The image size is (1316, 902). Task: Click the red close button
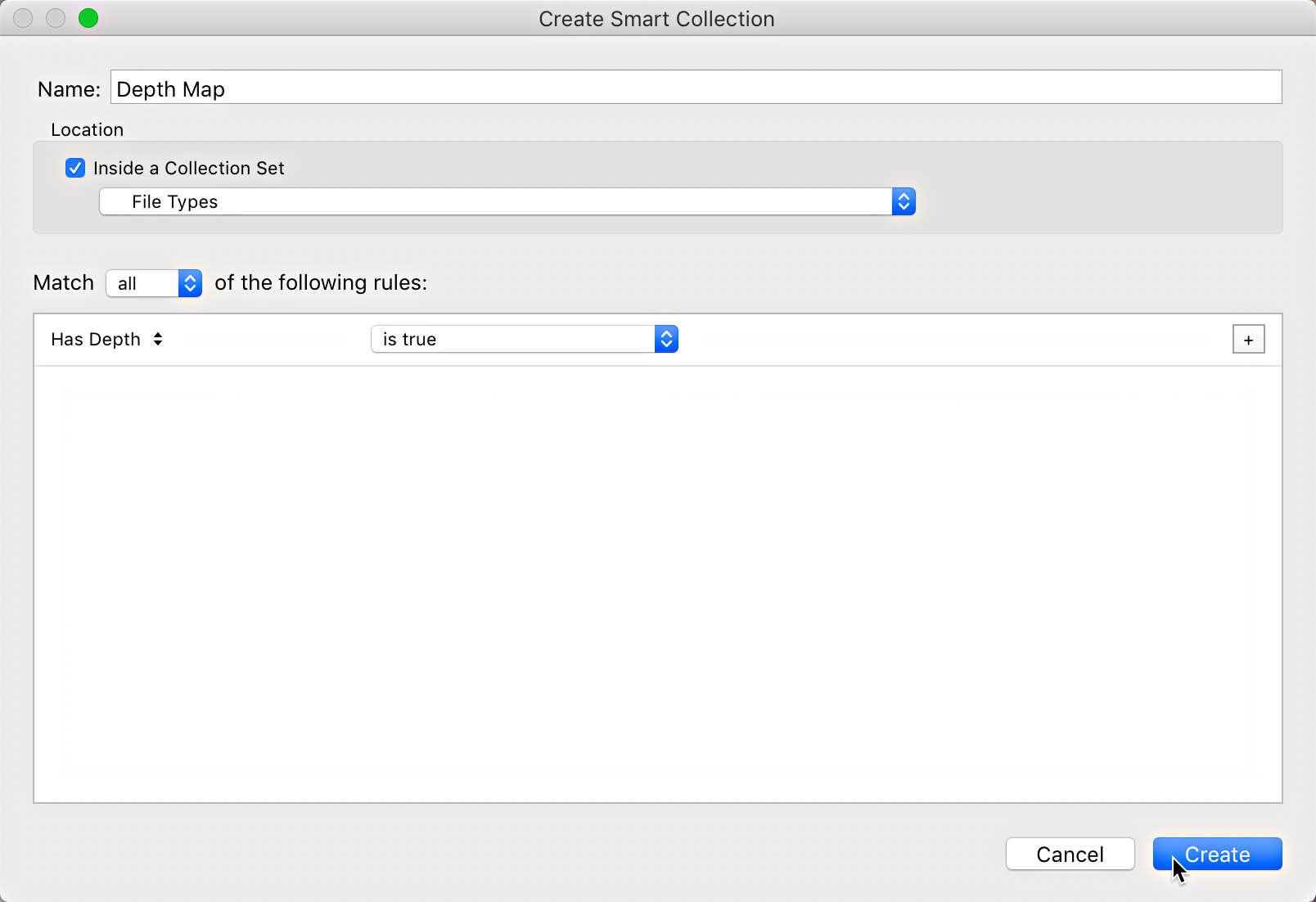(23, 18)
